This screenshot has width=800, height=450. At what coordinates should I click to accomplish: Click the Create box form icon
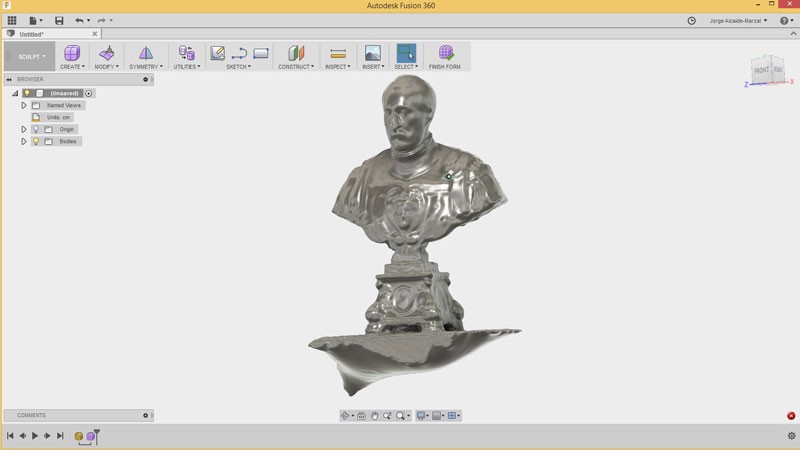pyautogui.click(x=72, y=52)
